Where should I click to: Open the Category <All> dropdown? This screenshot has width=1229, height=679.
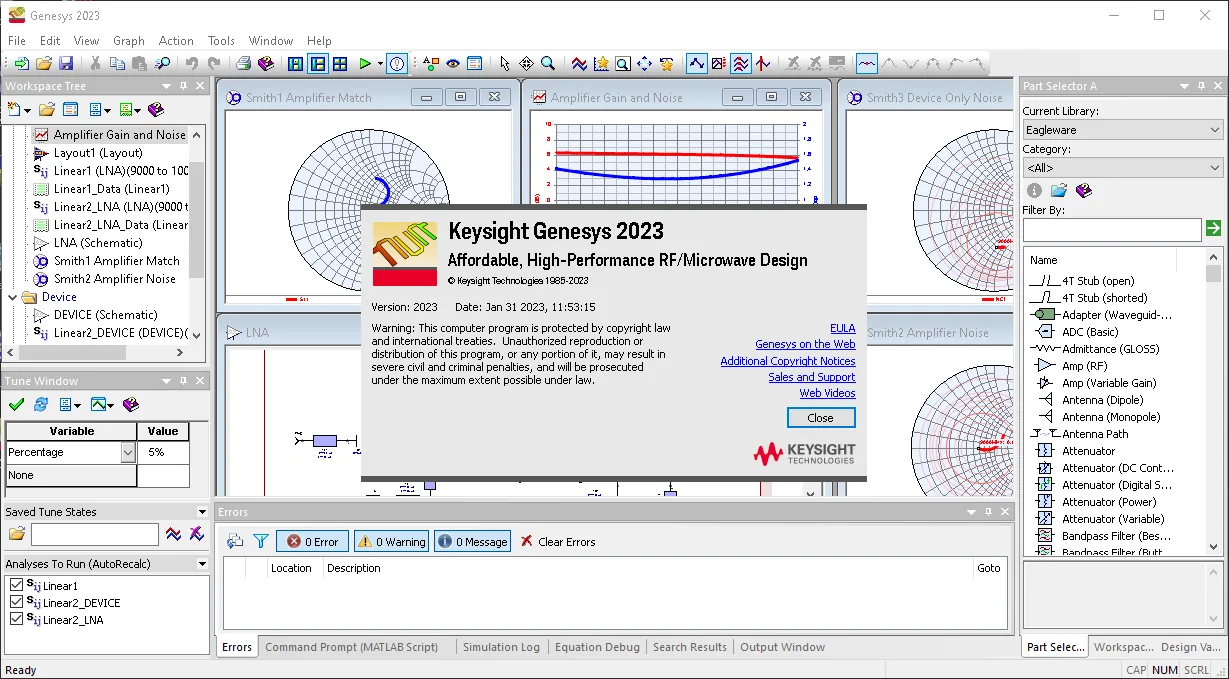1122,168
